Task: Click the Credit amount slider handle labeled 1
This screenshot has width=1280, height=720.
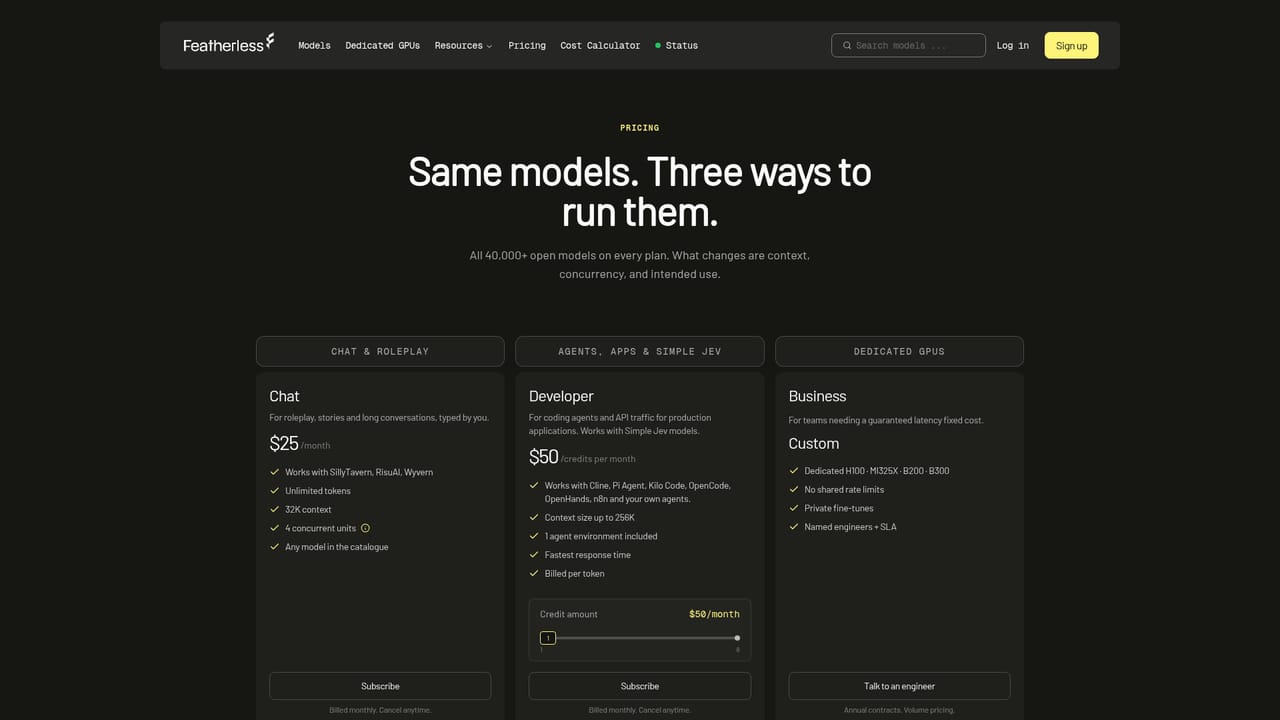Action: [548, 638]
